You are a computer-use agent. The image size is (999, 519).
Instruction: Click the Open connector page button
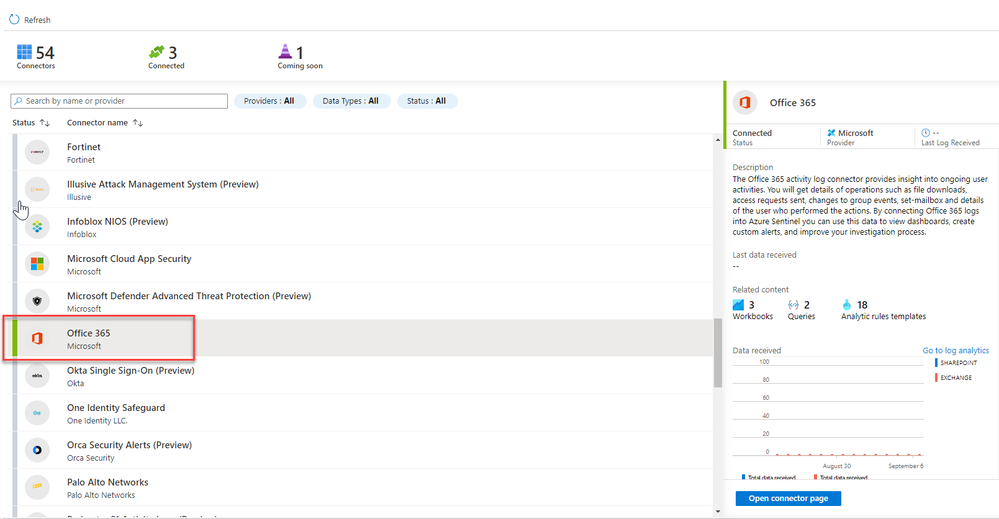788,498
